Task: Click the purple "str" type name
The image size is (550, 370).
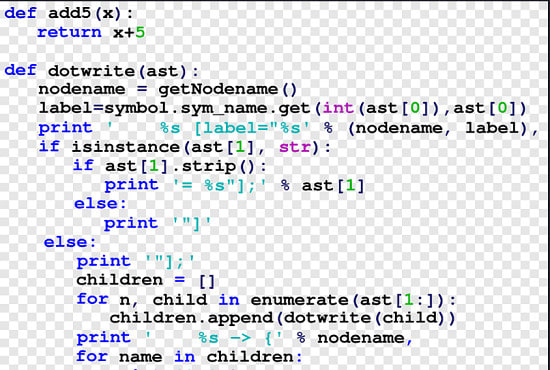Action: pyautogui.click(x=295, y=147)
